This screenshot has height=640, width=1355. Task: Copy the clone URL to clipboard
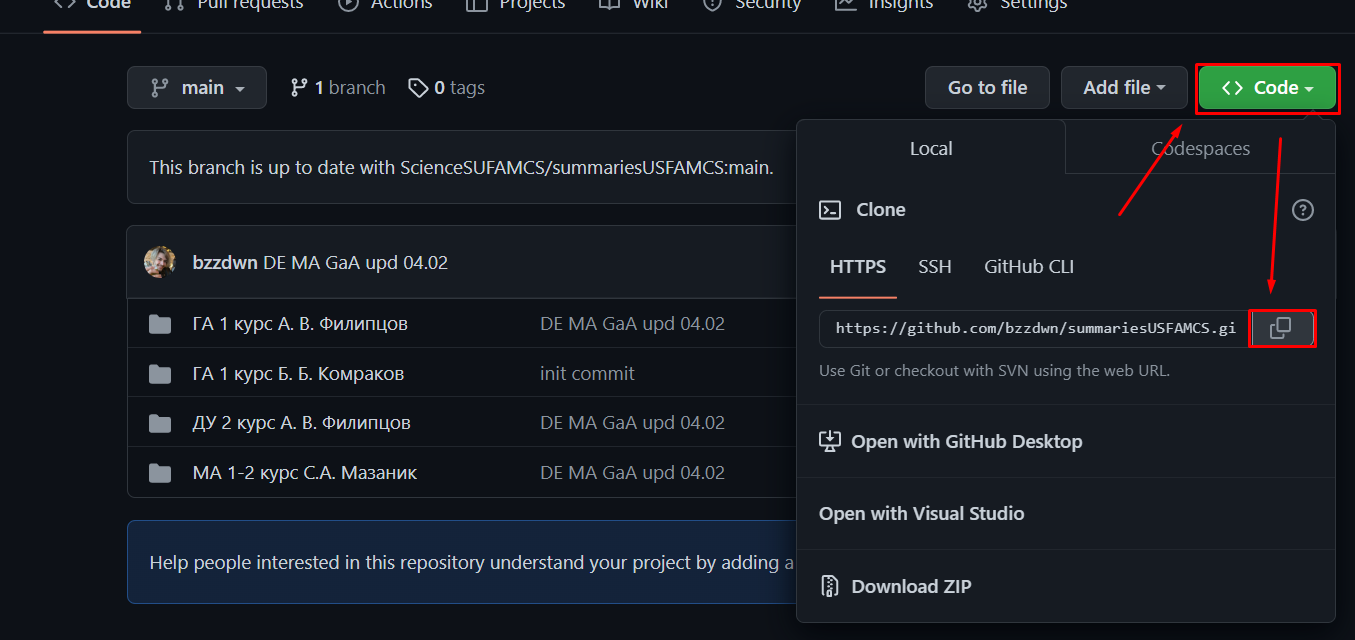coord(1281,328)
